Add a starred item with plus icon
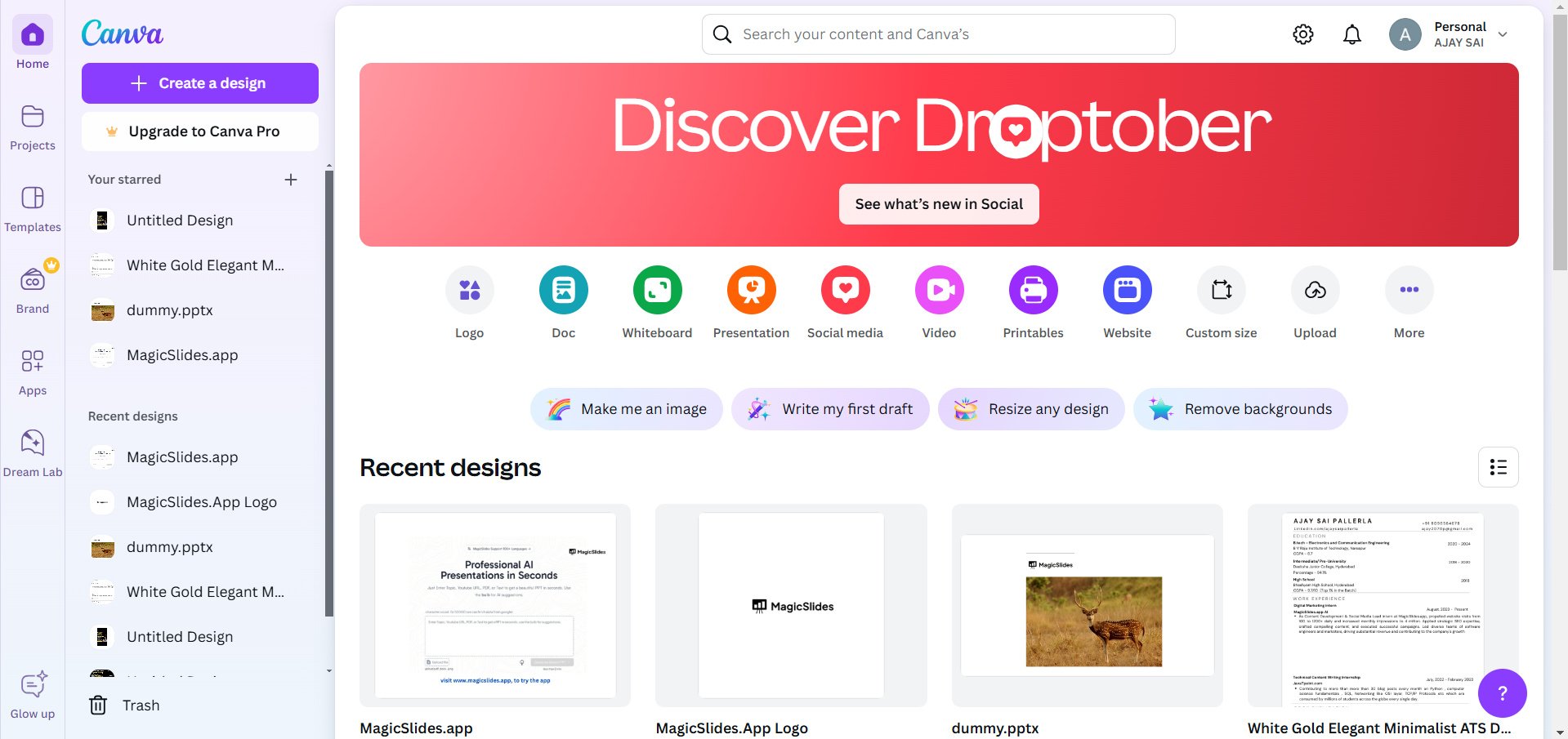Screen dimensions: 1568x739 coord(291,180)
